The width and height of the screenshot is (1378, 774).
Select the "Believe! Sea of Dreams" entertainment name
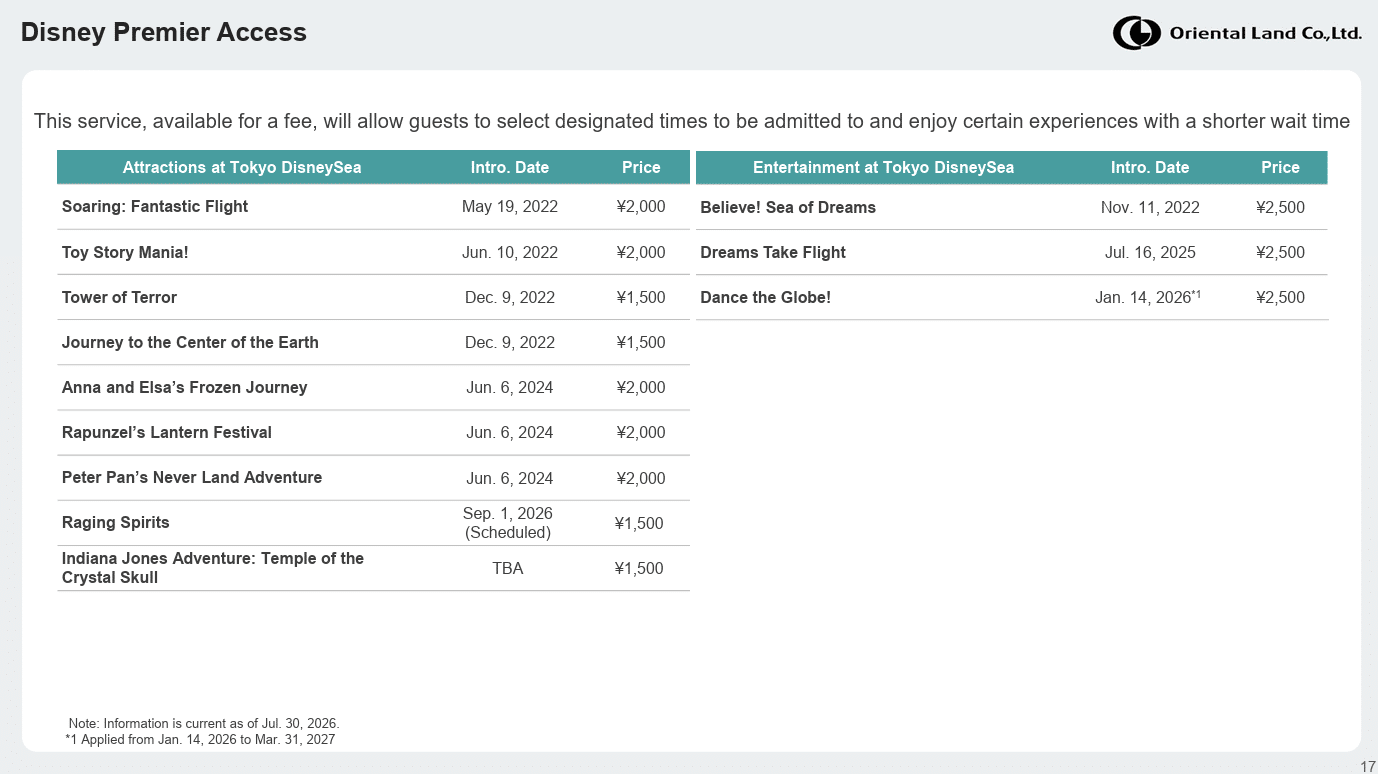pyautogui.click(x=788, y=207)
